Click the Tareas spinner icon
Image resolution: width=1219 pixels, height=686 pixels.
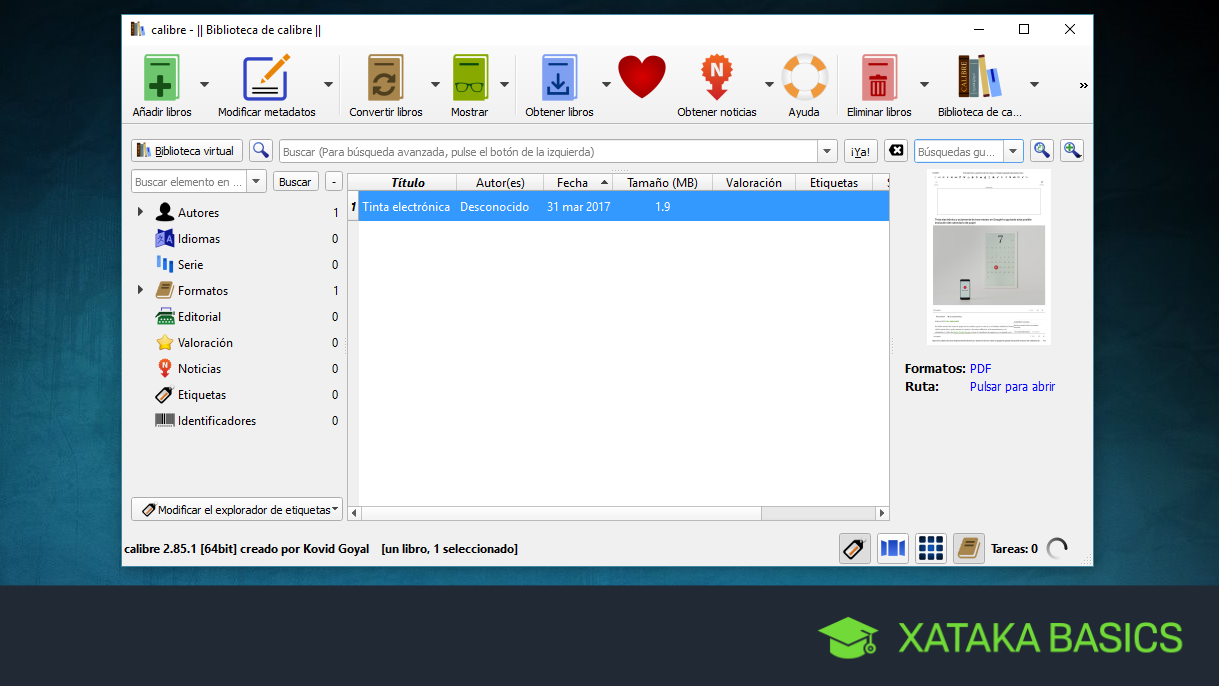coord(1057,548)
